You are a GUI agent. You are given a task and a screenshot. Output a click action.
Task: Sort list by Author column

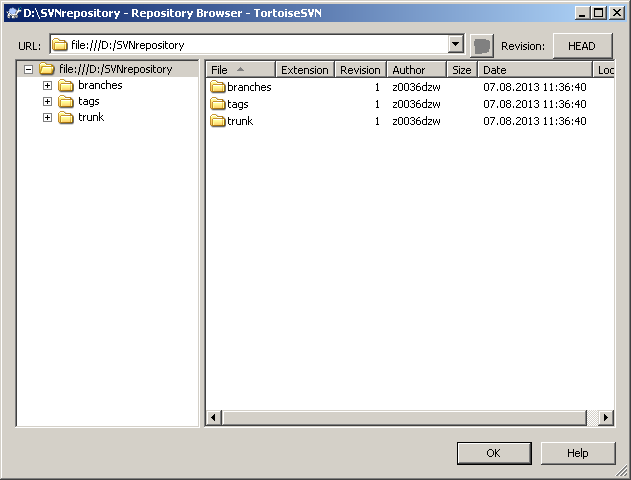coord(416,70)
